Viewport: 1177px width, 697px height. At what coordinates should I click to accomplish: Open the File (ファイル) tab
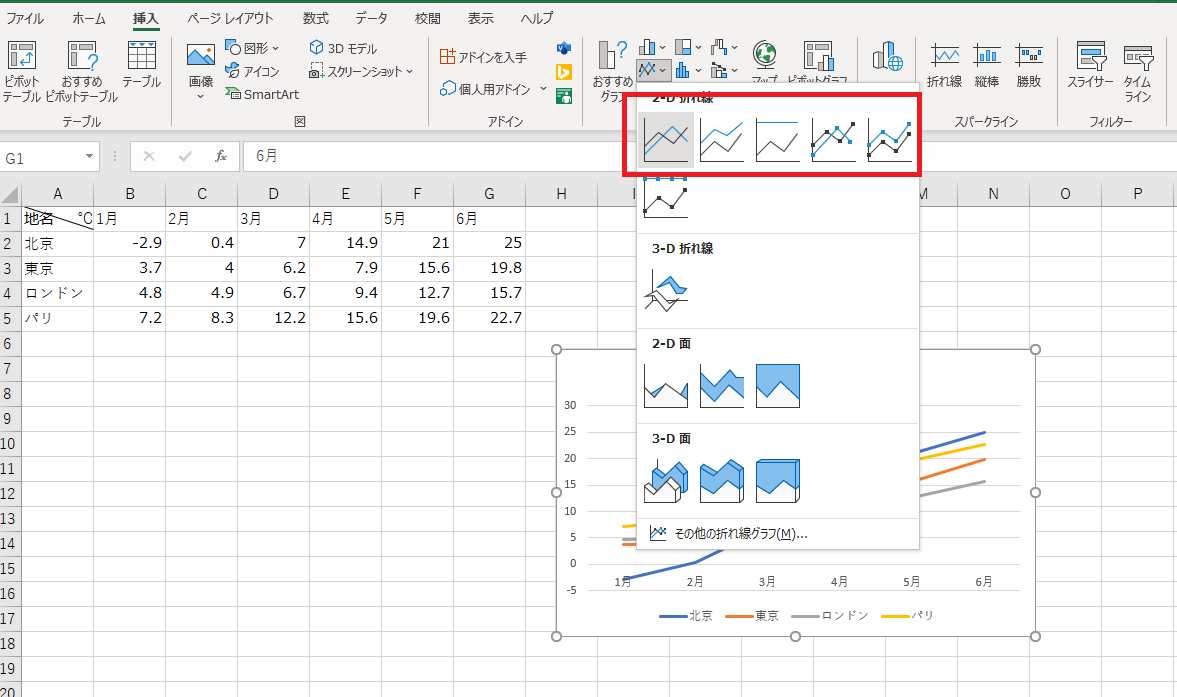pyautogui.click(x=25, y=18)
